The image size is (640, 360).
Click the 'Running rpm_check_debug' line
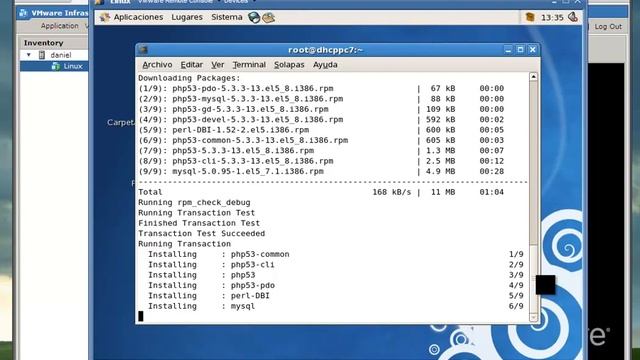pos(194,202)
